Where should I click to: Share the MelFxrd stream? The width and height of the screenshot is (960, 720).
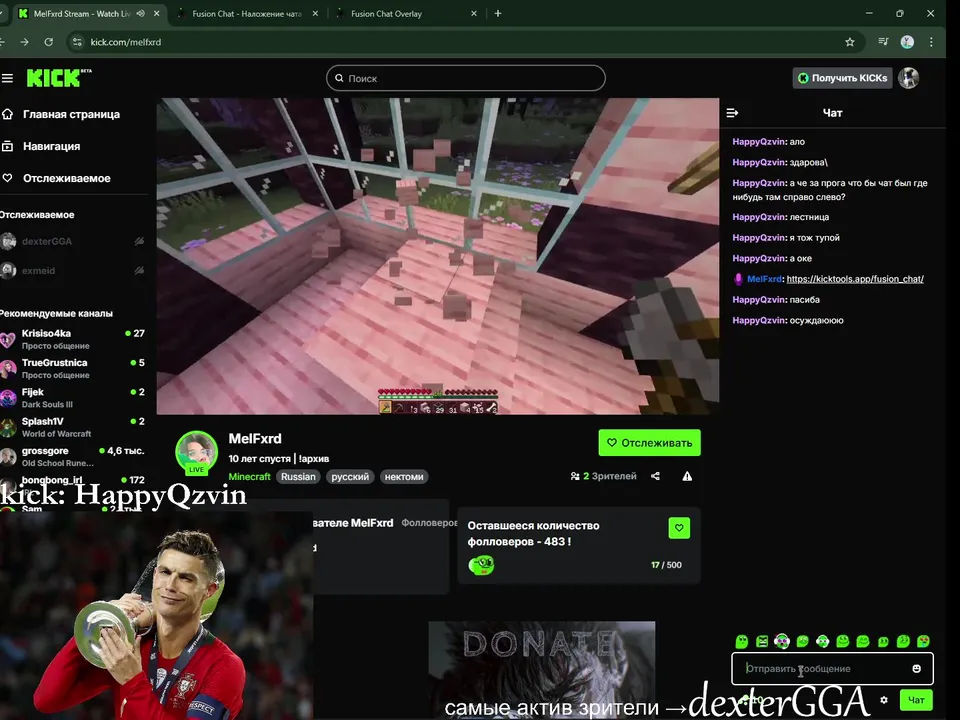click(x=655, y=476)
